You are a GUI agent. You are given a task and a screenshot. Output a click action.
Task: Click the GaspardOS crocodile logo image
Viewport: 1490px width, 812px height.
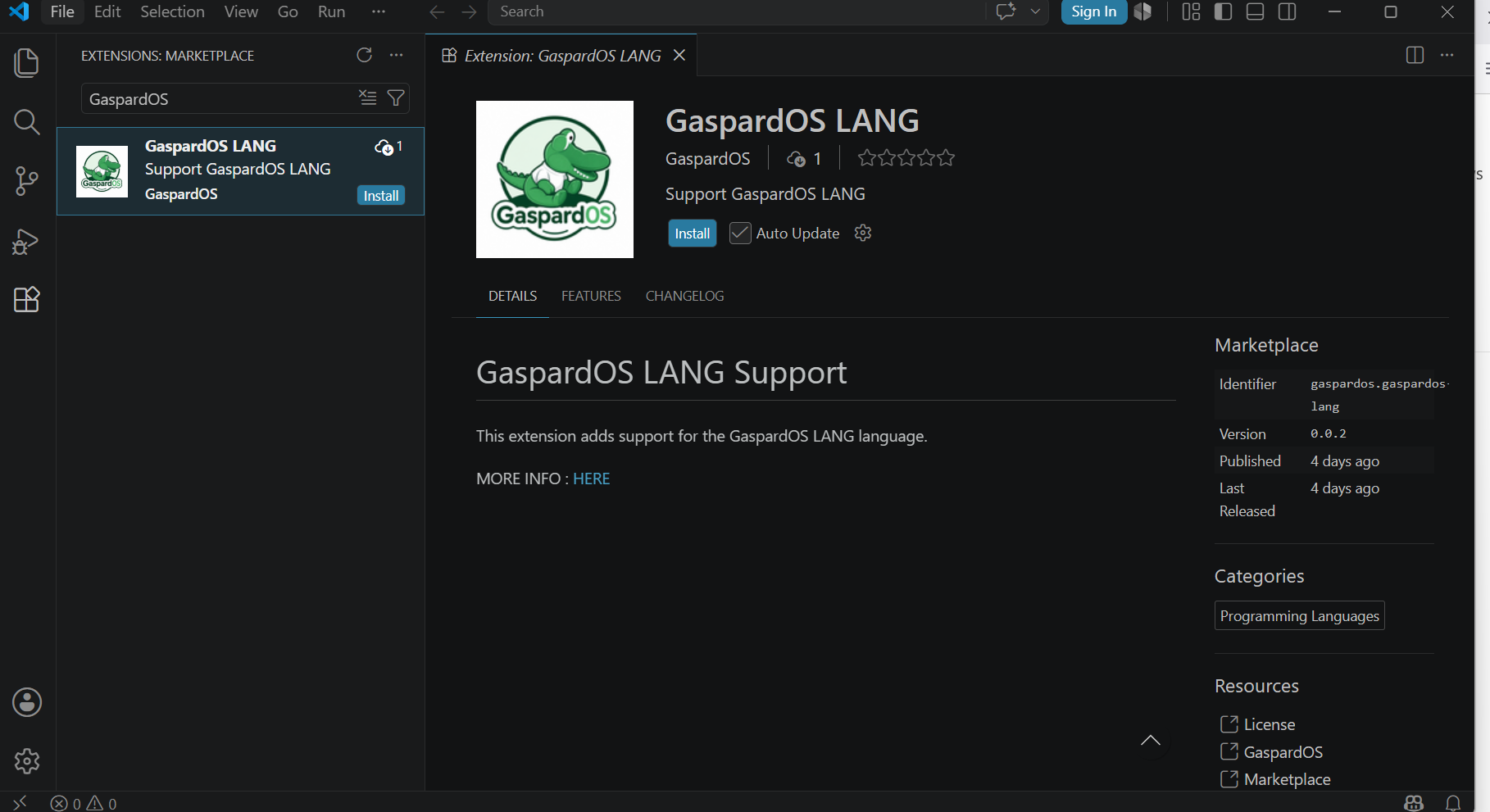tap(555, 179)
